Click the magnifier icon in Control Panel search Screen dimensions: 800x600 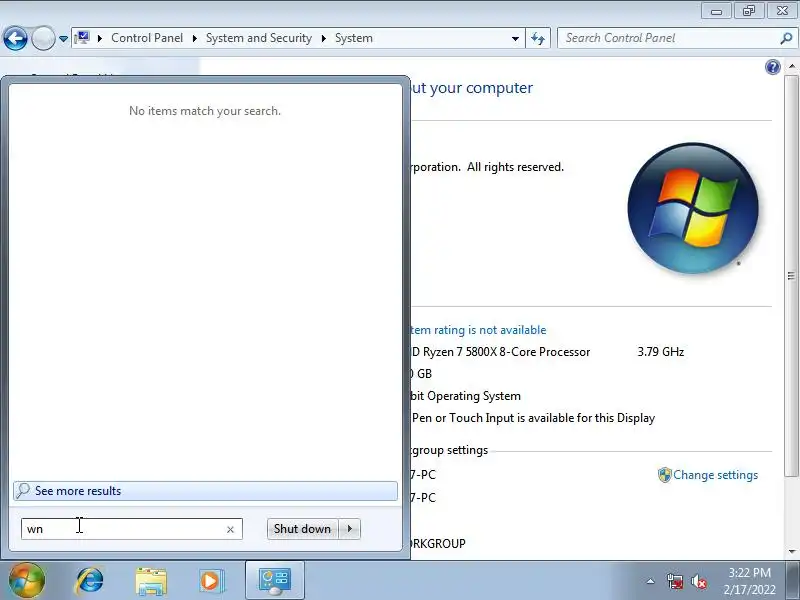tap(786, 38)
